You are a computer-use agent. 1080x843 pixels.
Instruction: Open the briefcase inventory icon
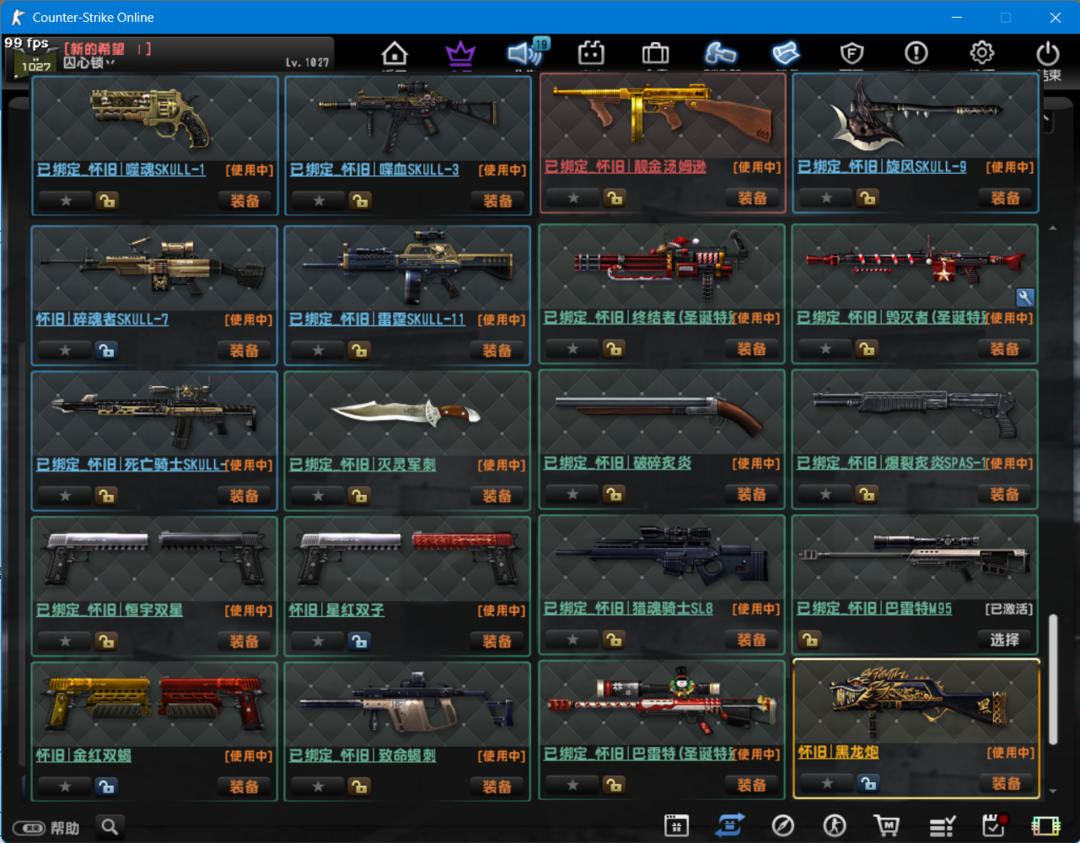[x=655, y=53]
